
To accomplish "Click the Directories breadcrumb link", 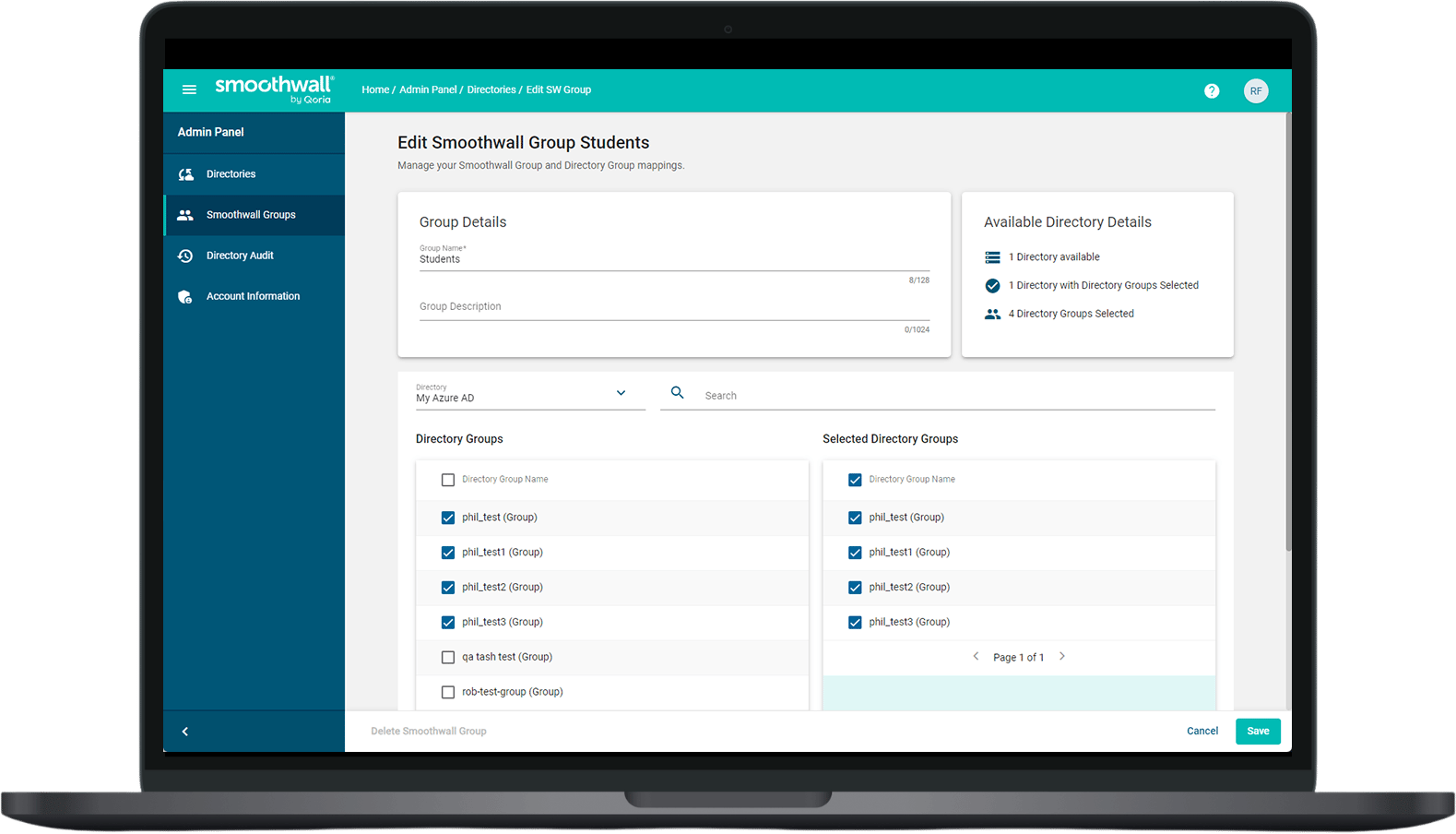I will coord(491,90).
